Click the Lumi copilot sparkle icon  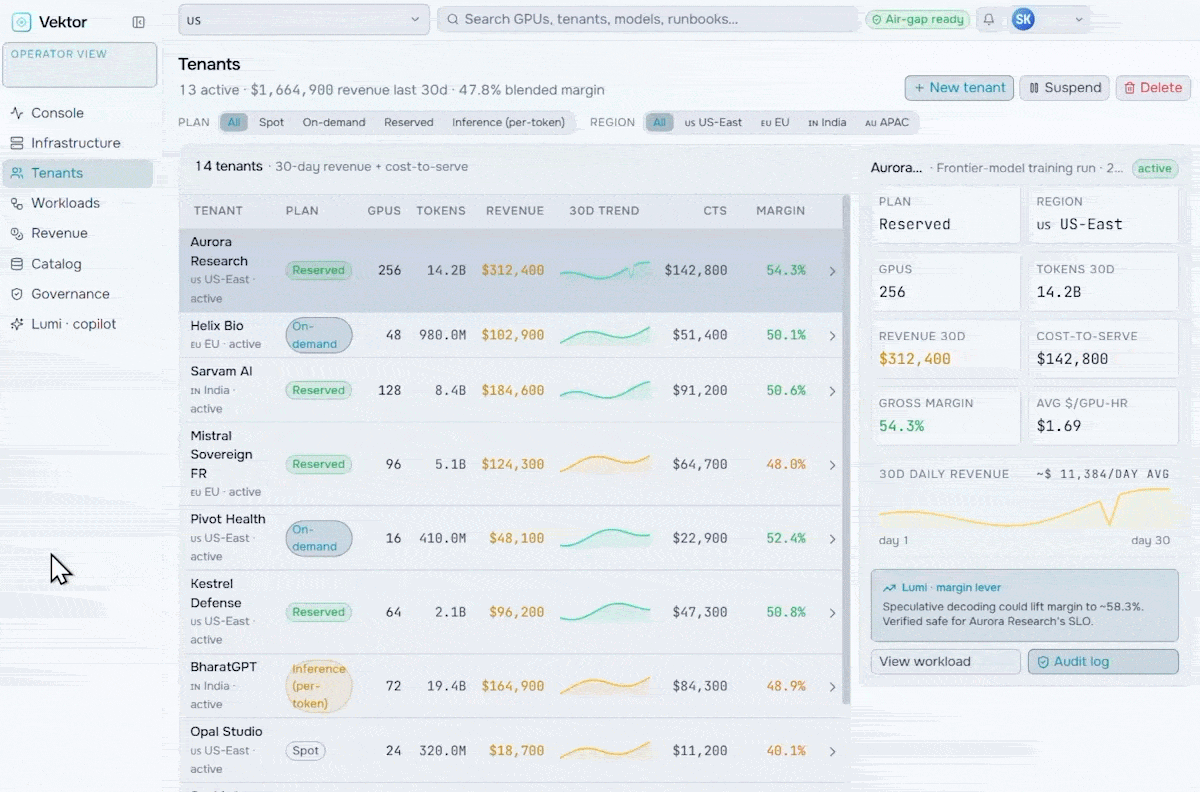(x=17, y=324)
